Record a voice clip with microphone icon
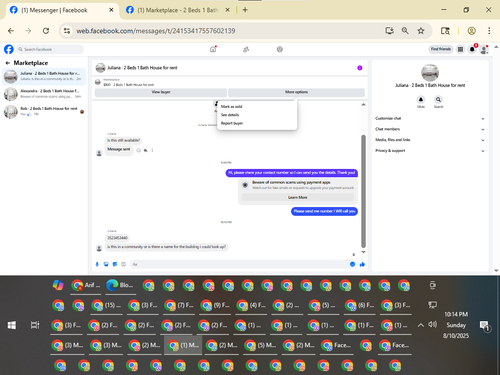 pos(97,264)
